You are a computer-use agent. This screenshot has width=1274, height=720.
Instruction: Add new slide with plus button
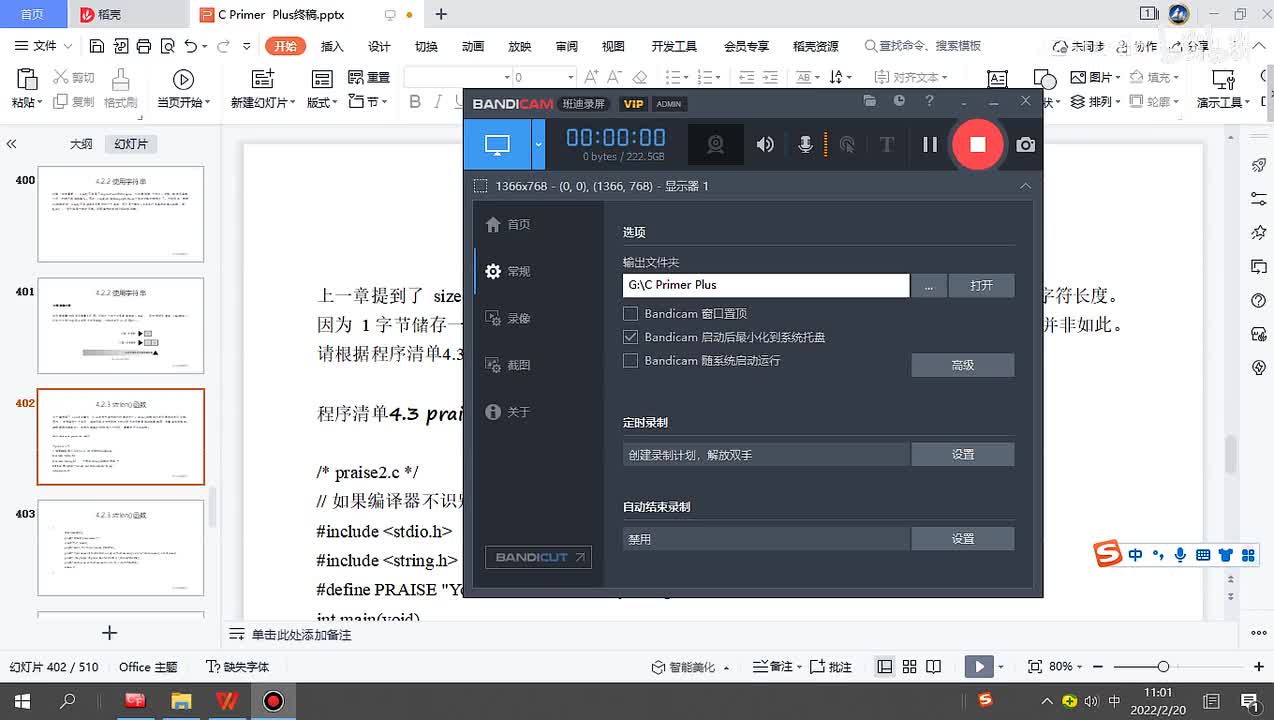click(x=110, y=633)
